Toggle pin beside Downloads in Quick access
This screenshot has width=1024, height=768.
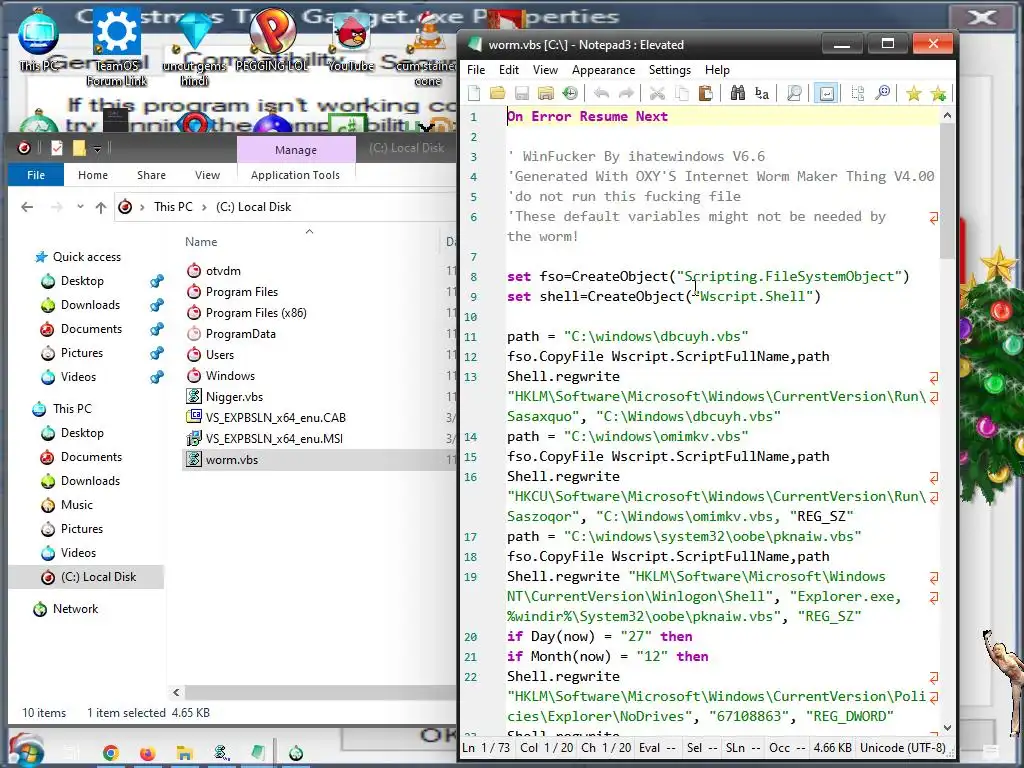(157, 305)
